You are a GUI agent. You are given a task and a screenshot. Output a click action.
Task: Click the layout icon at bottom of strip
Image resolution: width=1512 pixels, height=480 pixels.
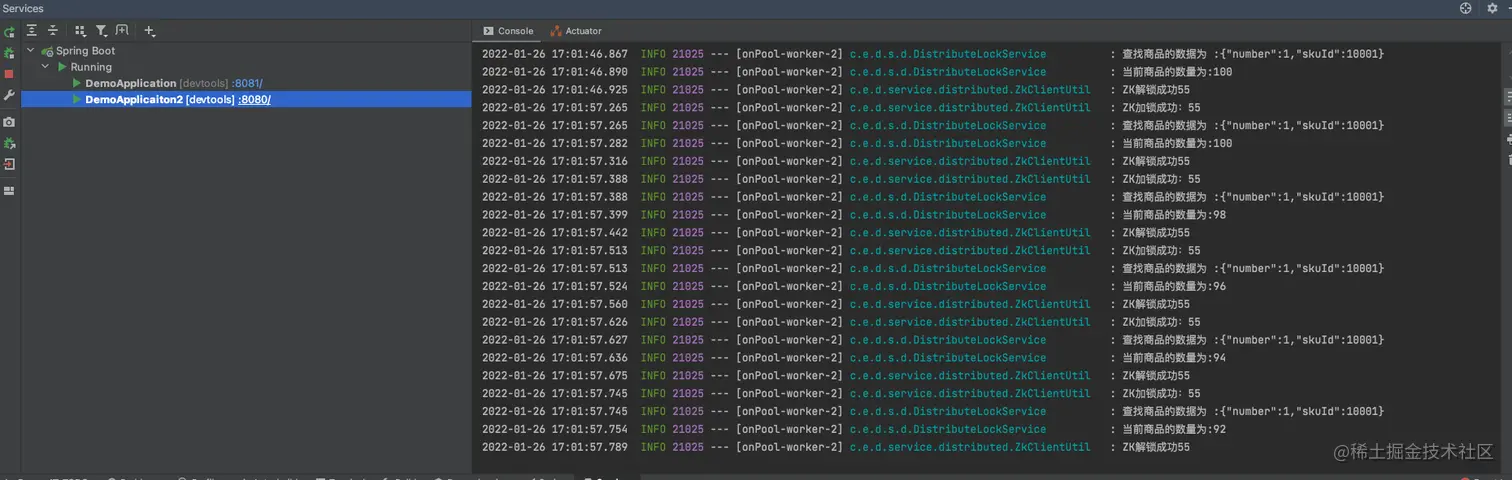click(x=9, y=191)
